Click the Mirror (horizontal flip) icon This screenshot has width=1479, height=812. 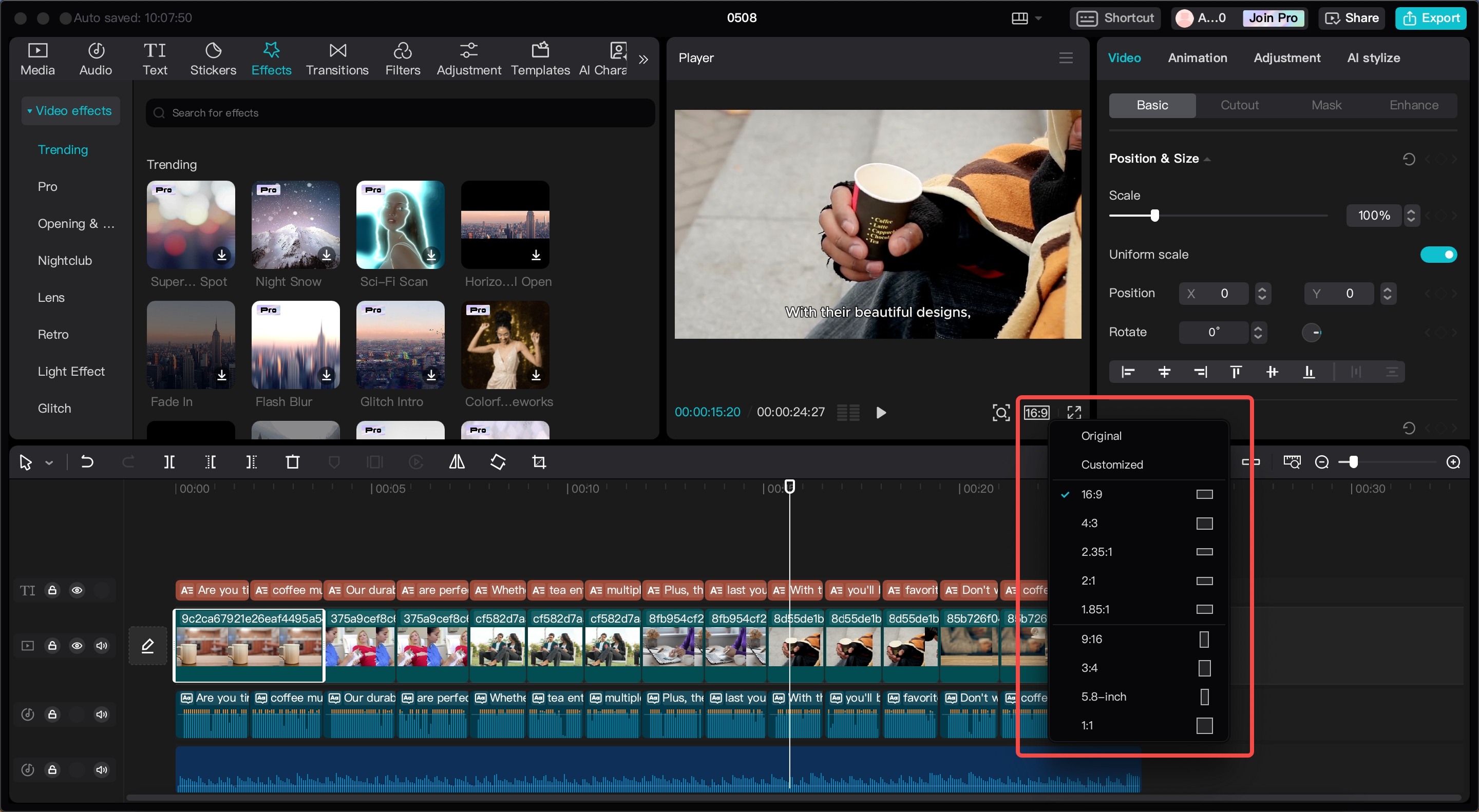(457, 462)
